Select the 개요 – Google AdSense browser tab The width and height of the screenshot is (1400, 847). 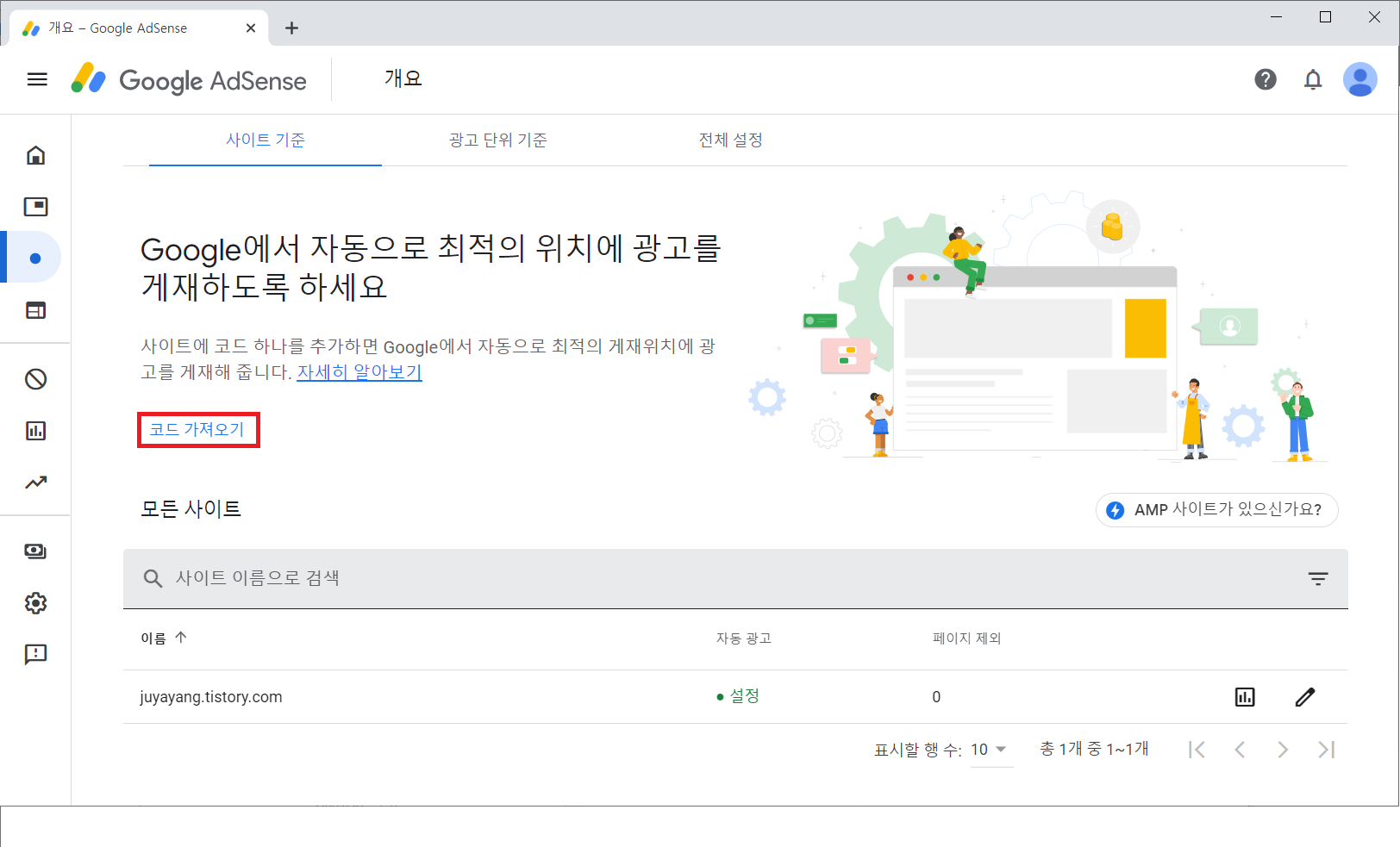click(x=138, y=28)
